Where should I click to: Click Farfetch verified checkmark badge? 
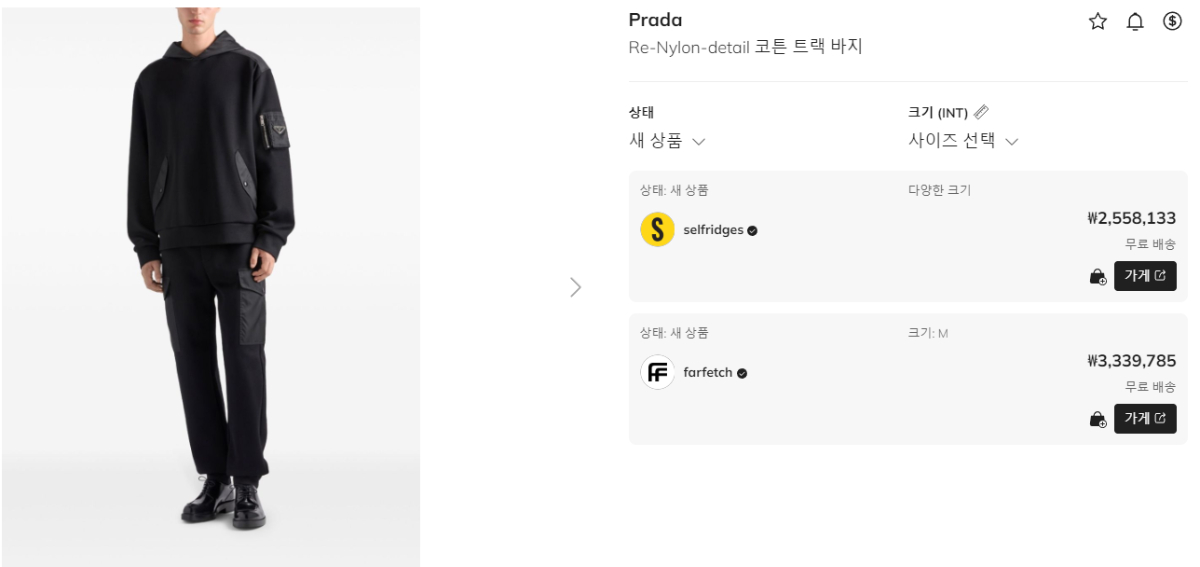742,374
